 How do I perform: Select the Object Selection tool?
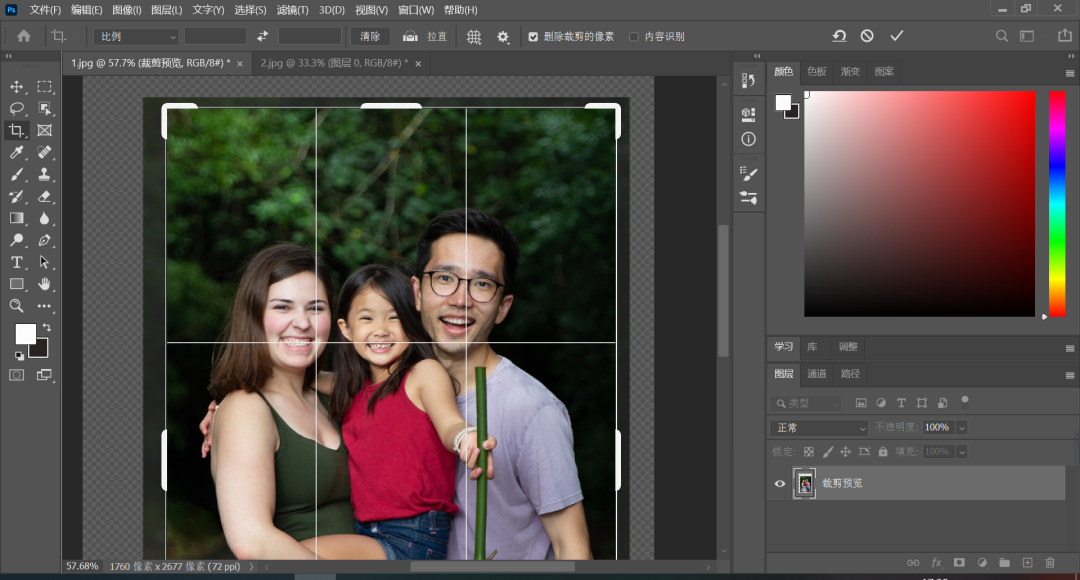click(x=45, y=108)
